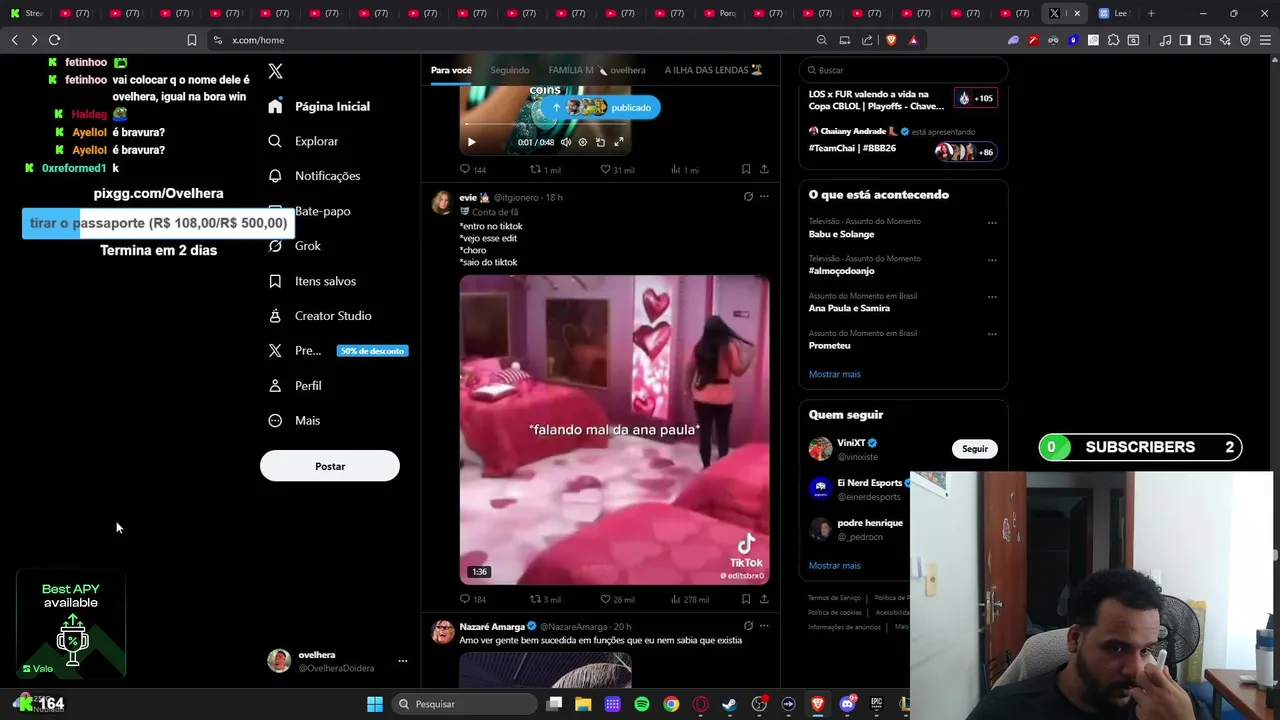Open Grok explain icon on evie's post
Screen dimensions: 1280x720
pos(748,196)
